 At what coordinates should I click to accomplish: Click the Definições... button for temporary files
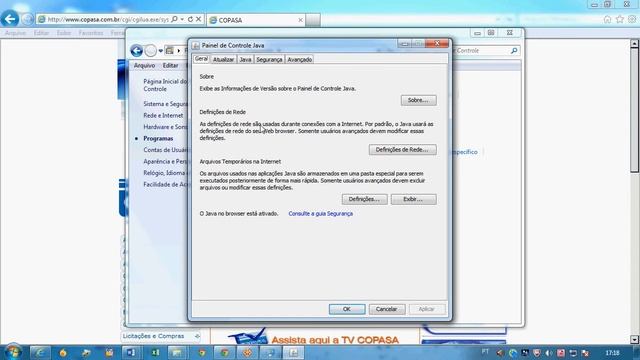click(x=364, y=199)
